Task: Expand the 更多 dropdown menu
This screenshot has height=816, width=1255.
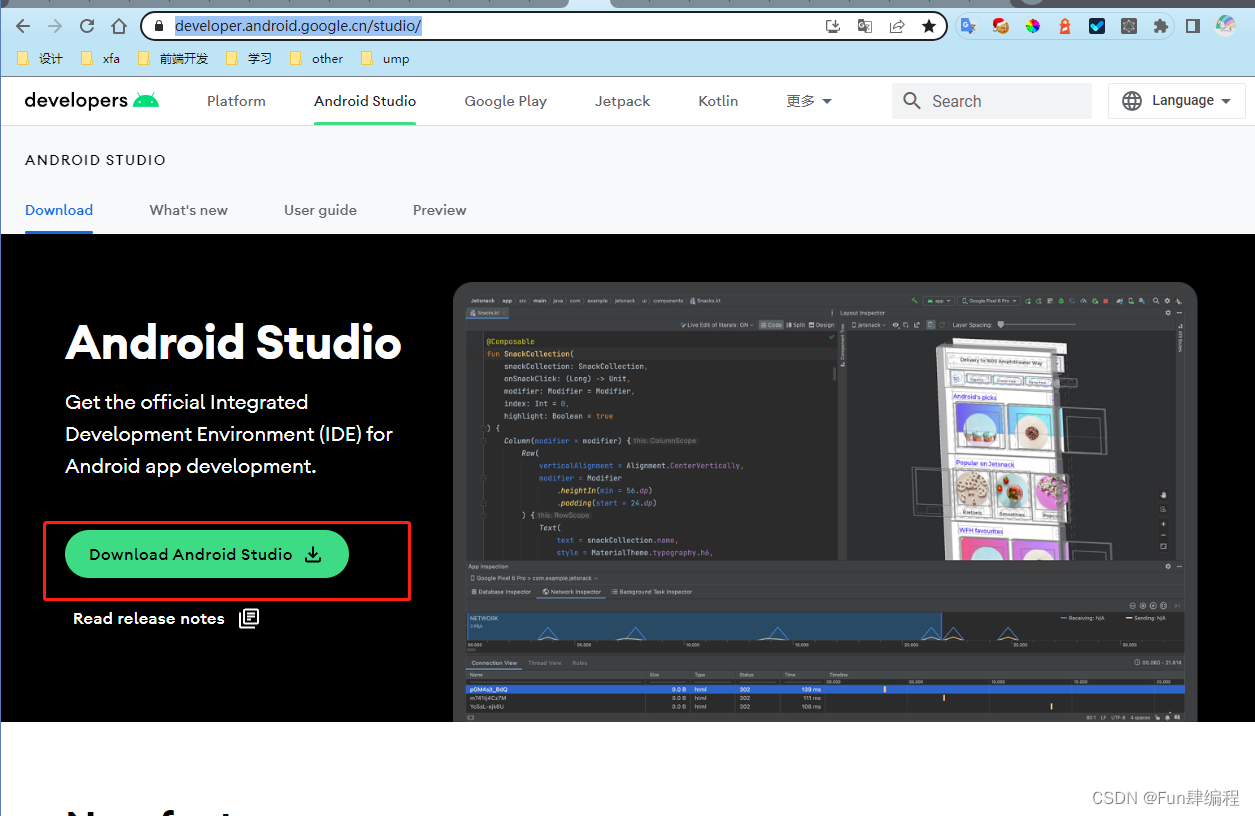Action: coord(809,101)
